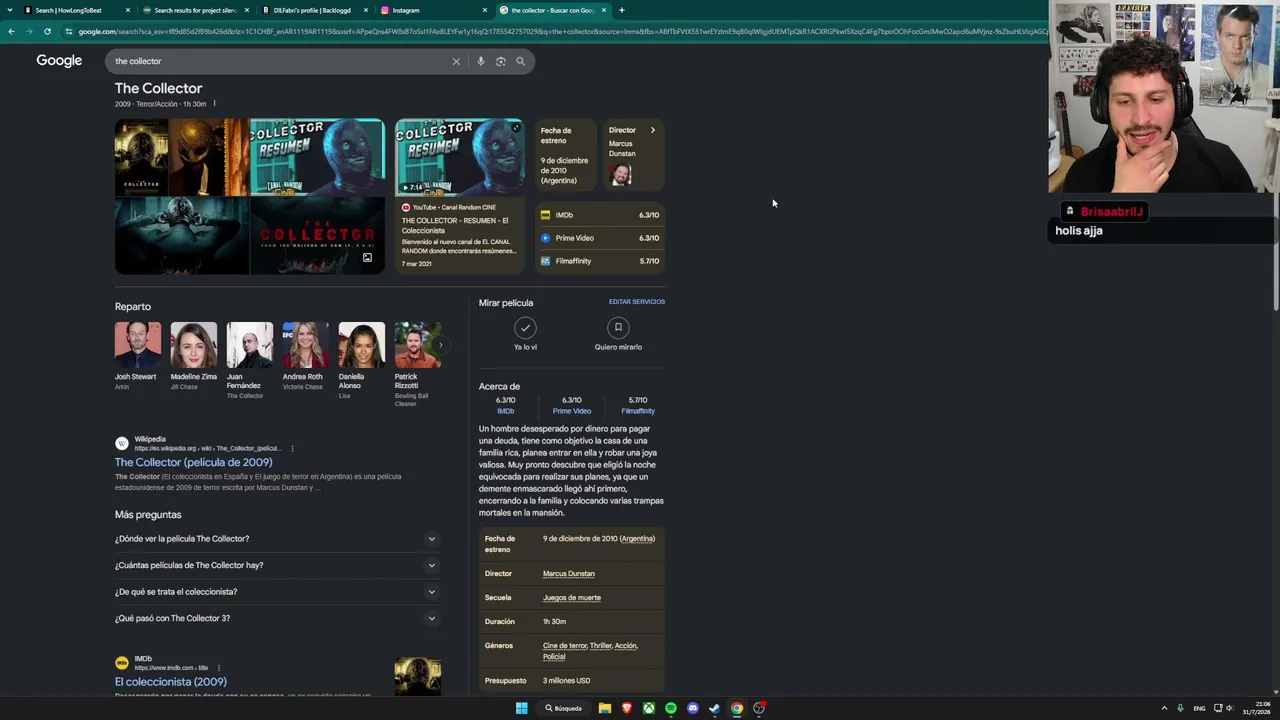Show hidden system tray icons
1280x720 pixels.
tap(1164, 708)
